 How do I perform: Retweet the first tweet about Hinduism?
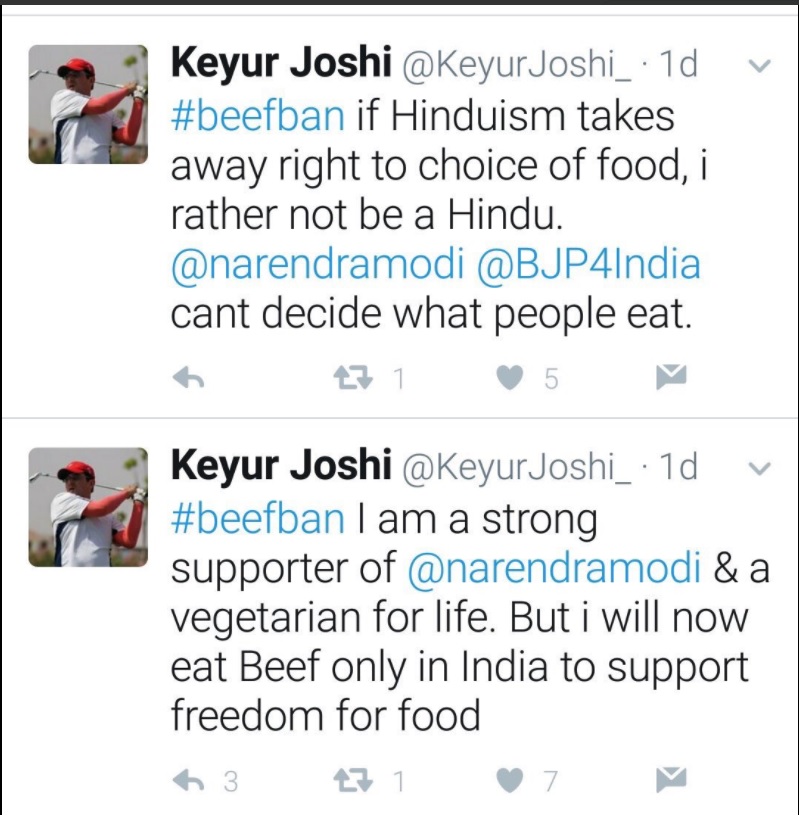pyautogui.click(x=352, y=378)
